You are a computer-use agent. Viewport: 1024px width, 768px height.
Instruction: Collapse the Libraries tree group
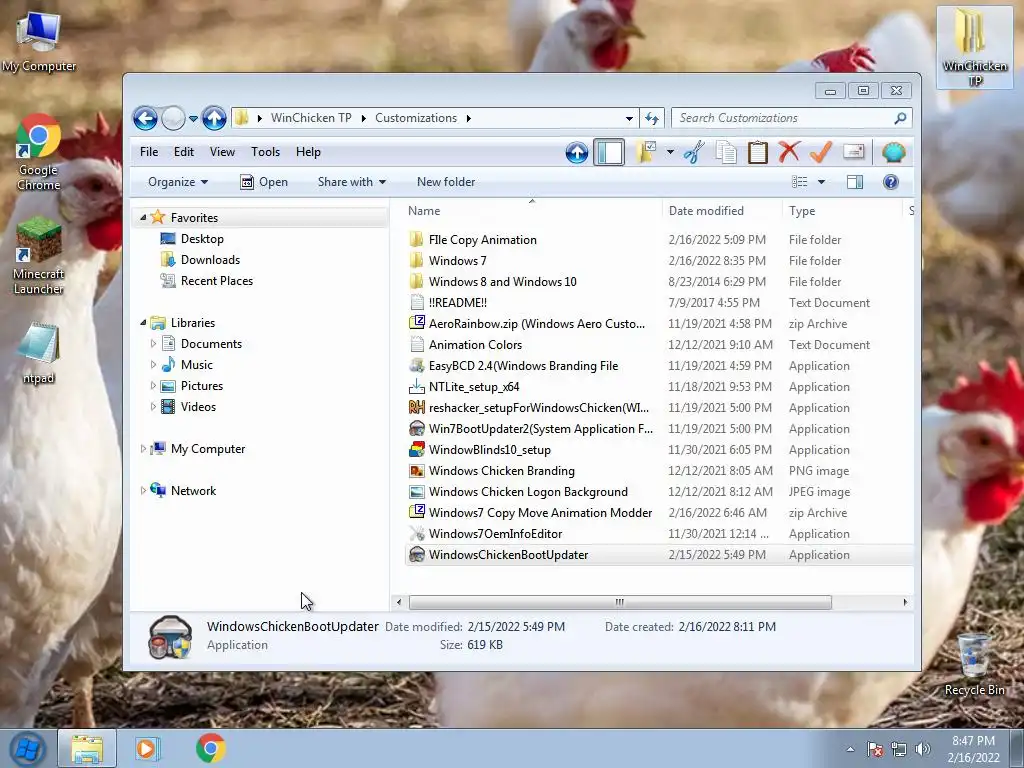click(143, 323)
